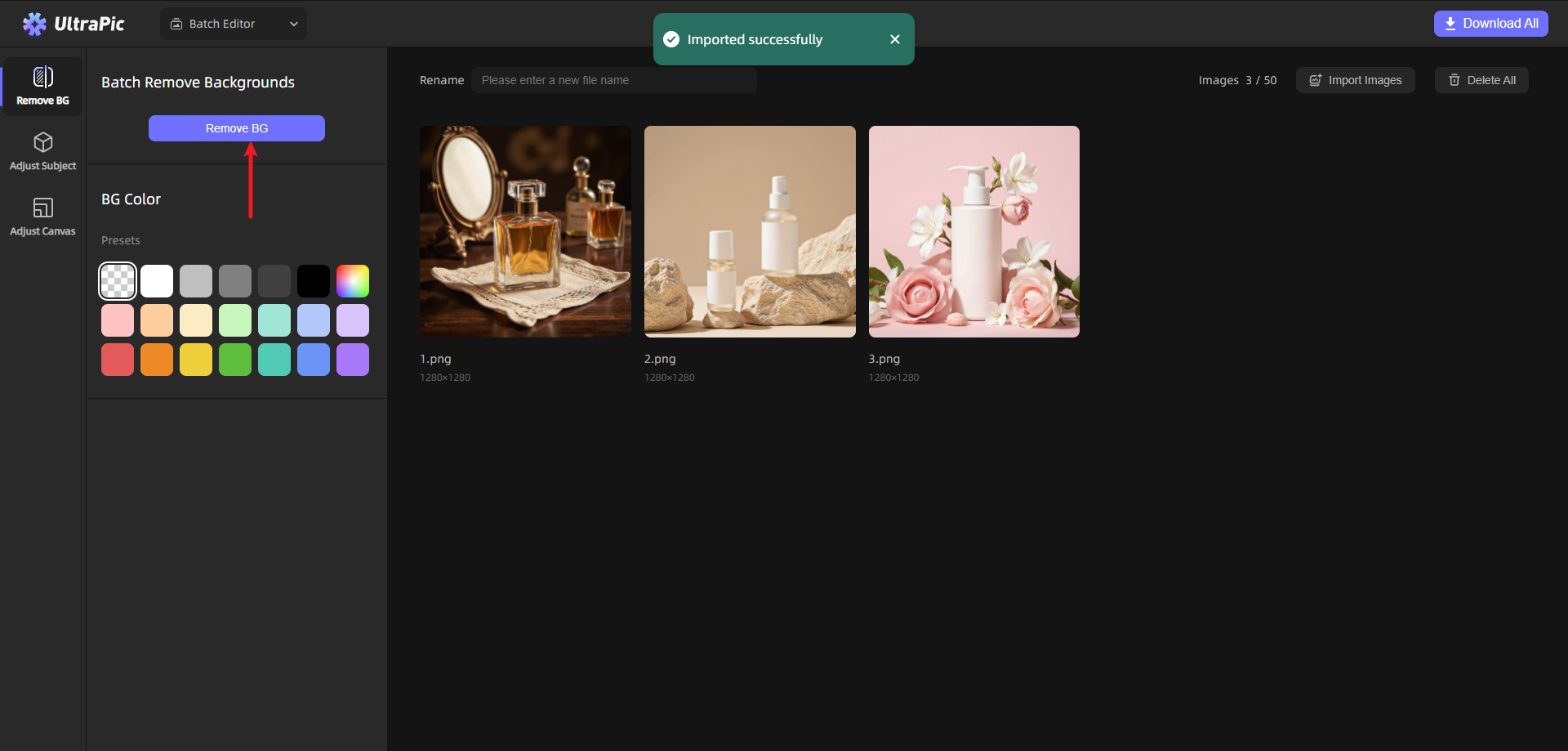Click the green success checkmark icon

(671, 39)
